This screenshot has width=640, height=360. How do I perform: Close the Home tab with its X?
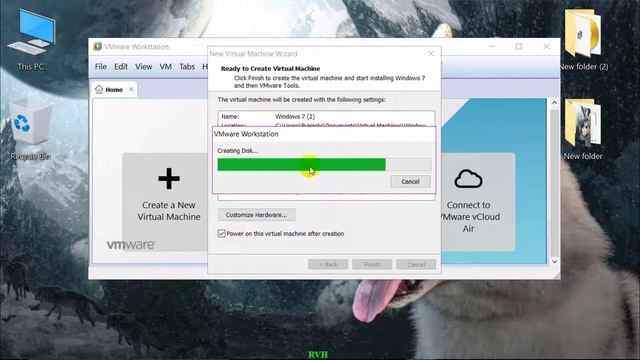(131, 89)
